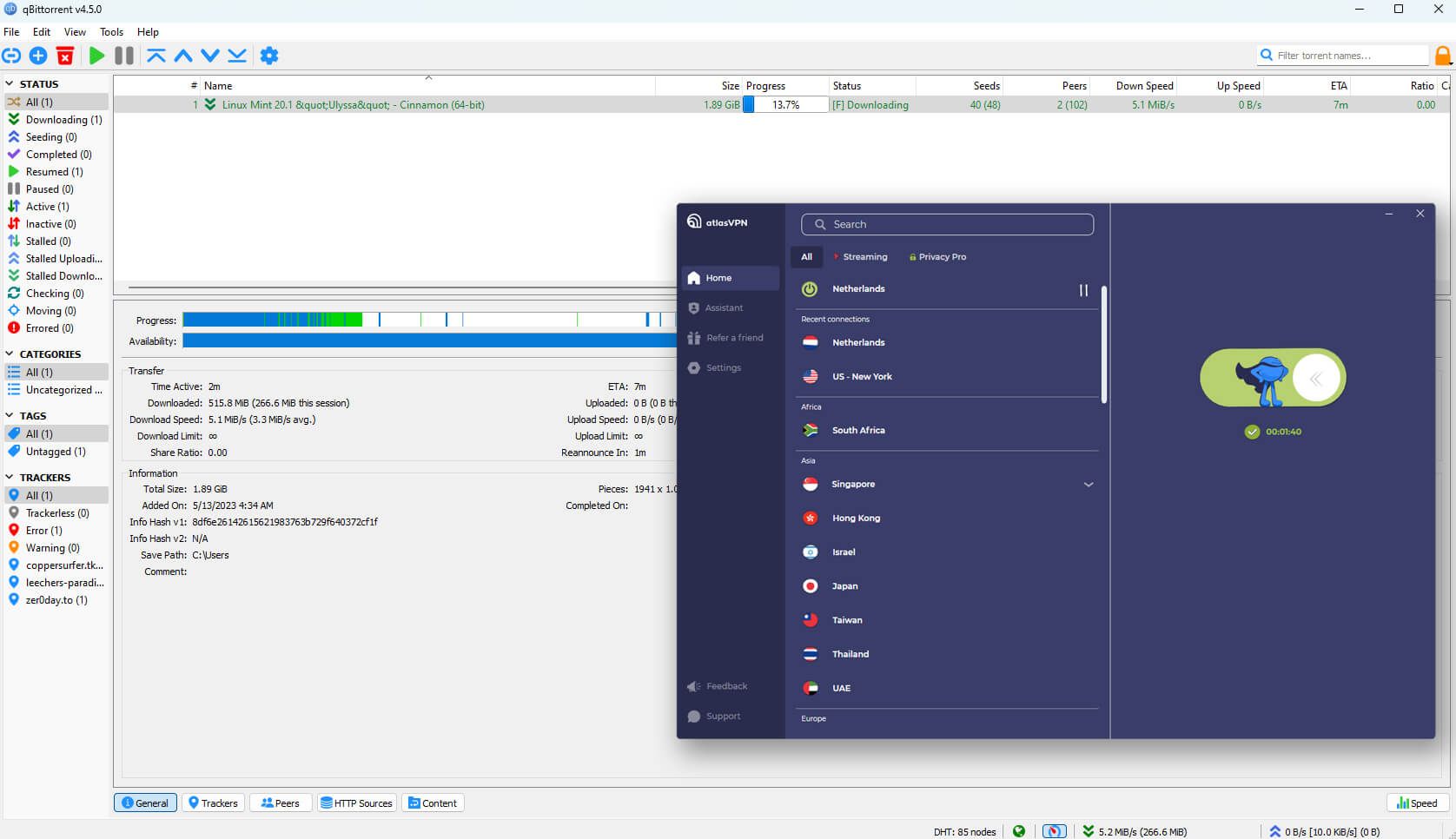Open the File menu
This screenshot has height=839, width=1456.
[11, 32]
